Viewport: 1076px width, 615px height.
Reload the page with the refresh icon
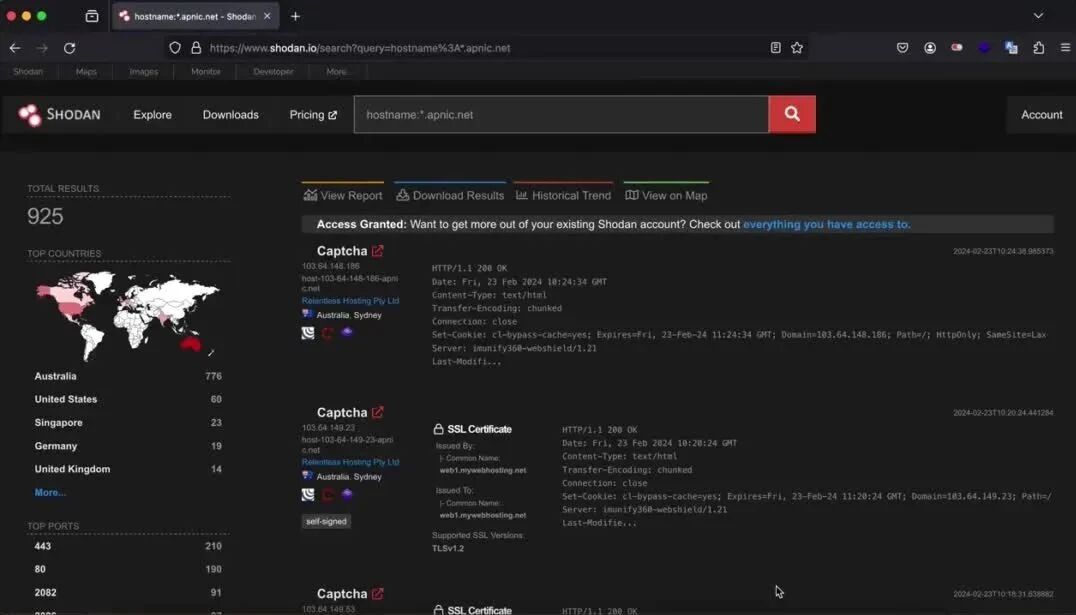pos(69,48)
